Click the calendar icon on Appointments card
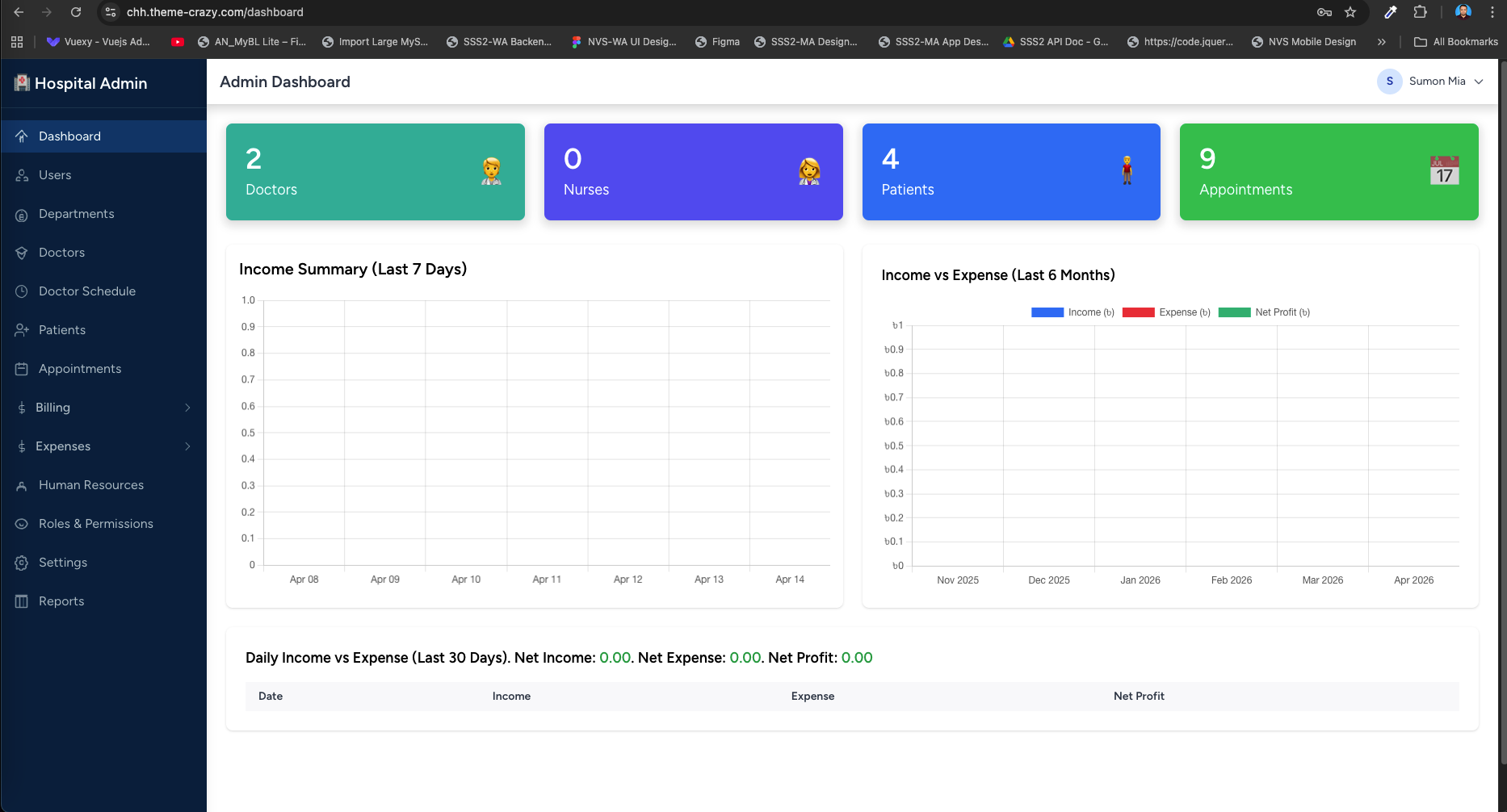The width and height of the screenshot is (1507, 812). point(1444,170)
